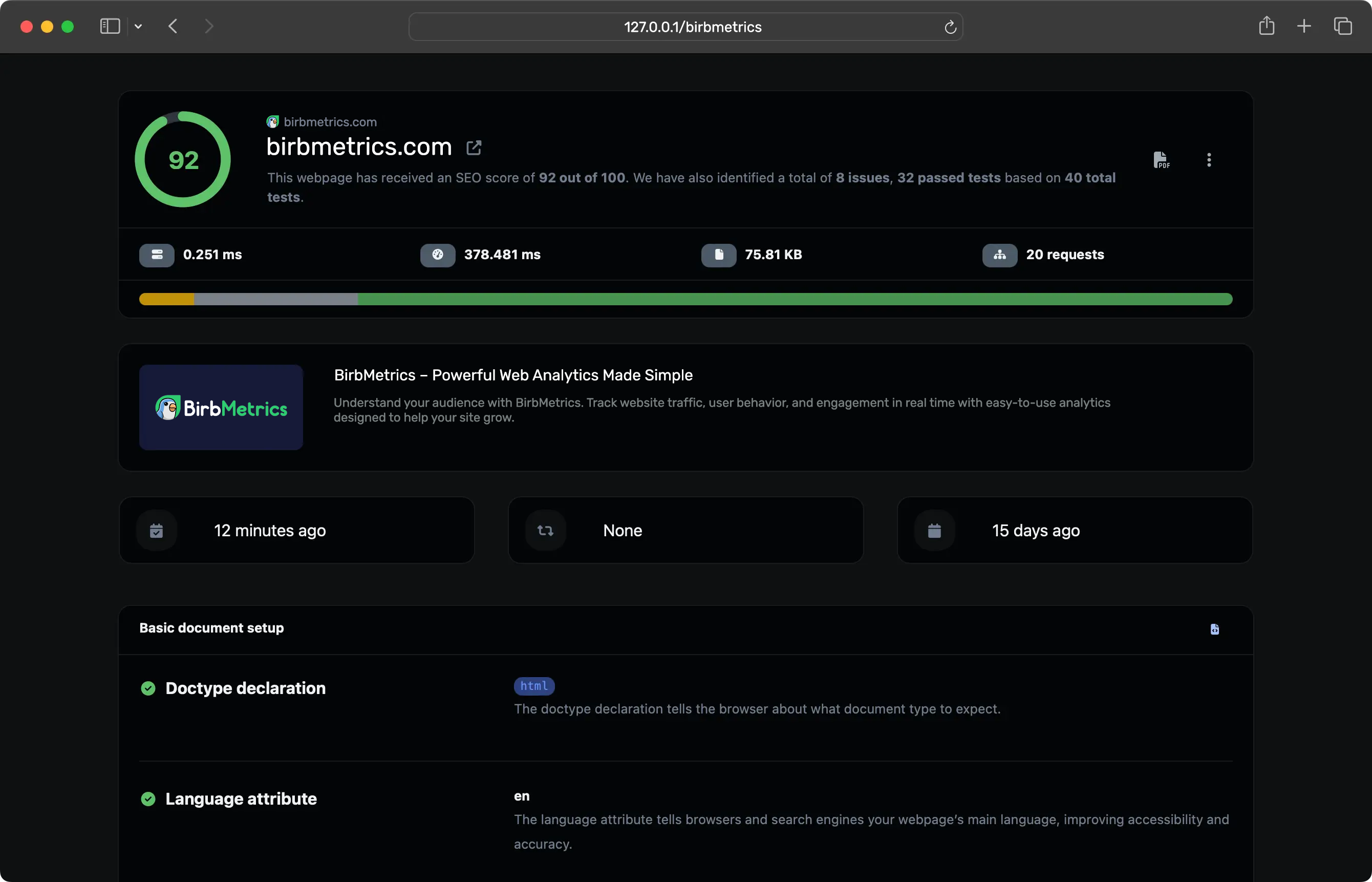Viewport: 1372px width, 882px height.
Task: Click the sitemap icon next to 20 requests
Action: pos(999,255)
